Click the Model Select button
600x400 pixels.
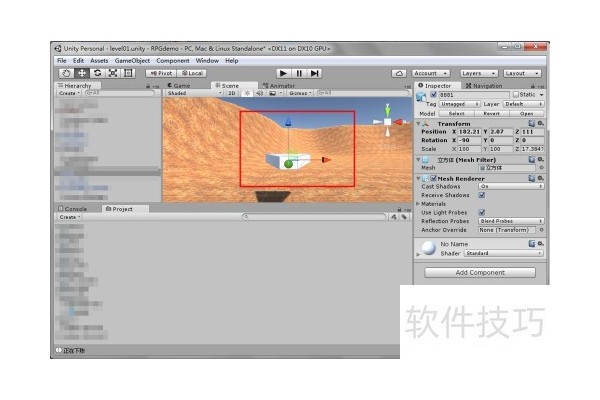coord(457,114)
